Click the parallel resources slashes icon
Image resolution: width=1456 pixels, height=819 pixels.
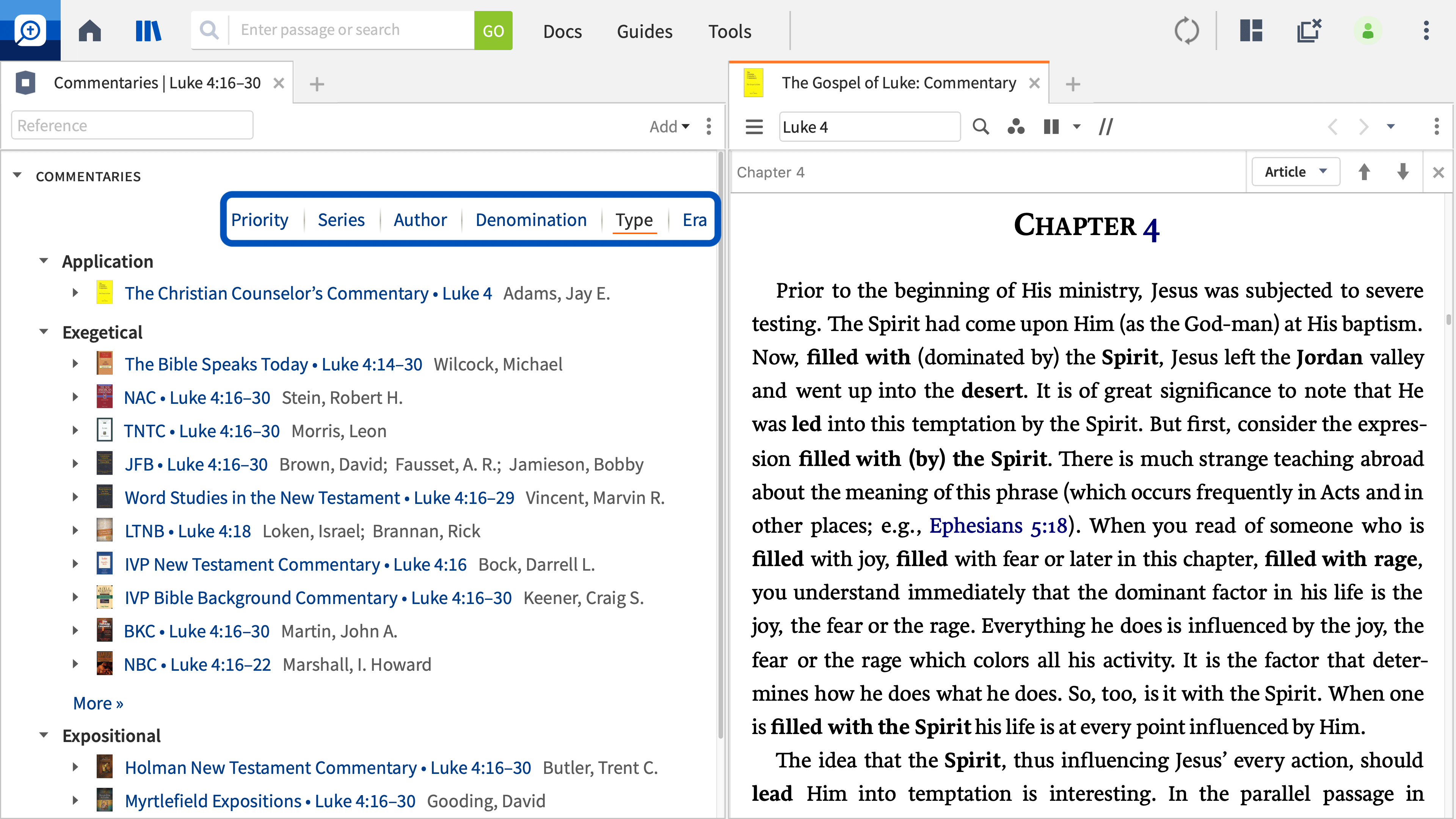pyautogui.click(x=1106, y=127)
